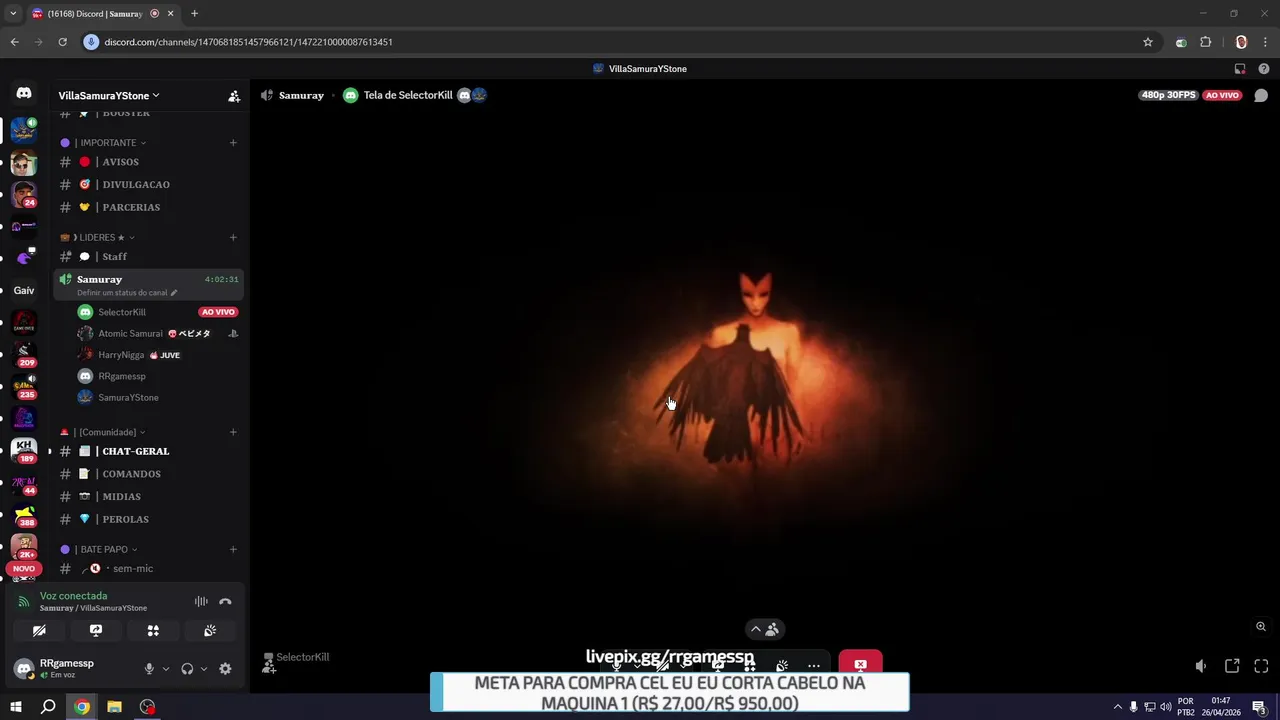Open the server invite people icon
1280x720 pixels.
234,96
